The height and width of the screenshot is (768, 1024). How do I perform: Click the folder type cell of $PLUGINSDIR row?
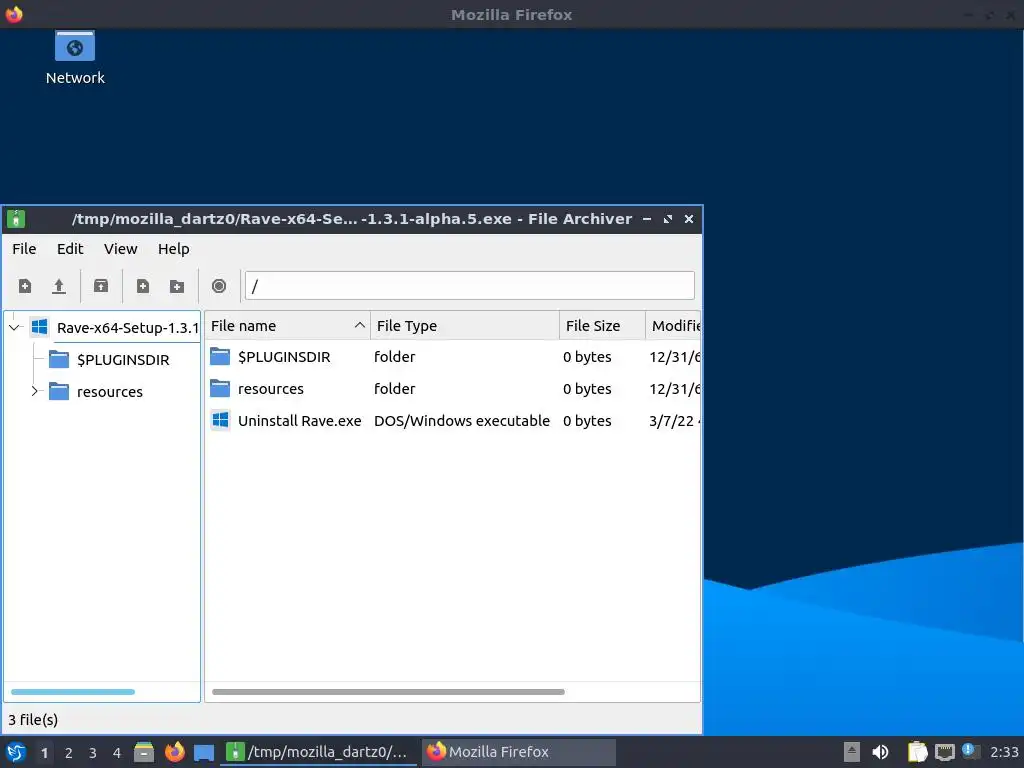click(394, 357)
